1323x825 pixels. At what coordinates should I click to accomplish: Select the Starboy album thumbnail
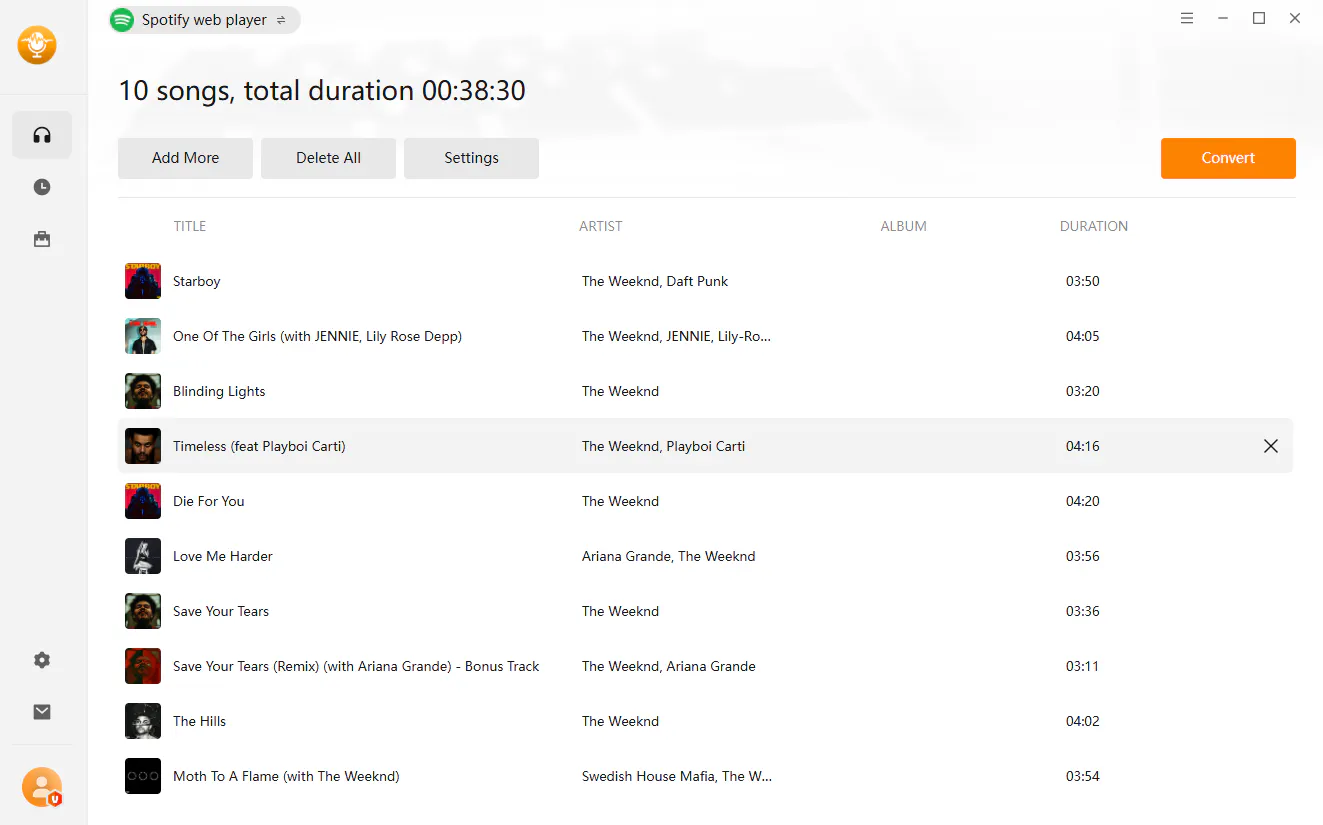coord(143,281)
